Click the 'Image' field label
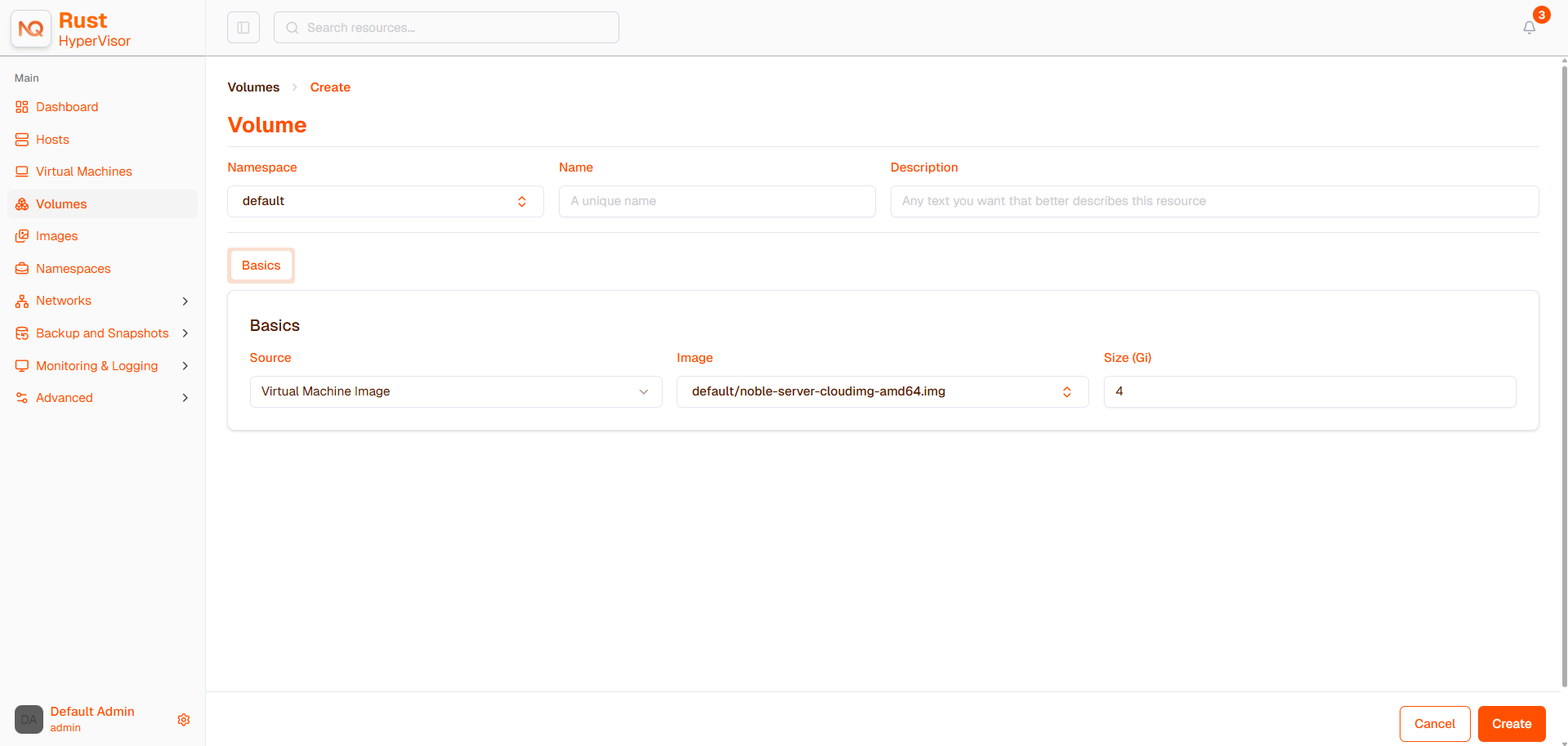This screenshot has width=1568, height=746. point(695,358)
